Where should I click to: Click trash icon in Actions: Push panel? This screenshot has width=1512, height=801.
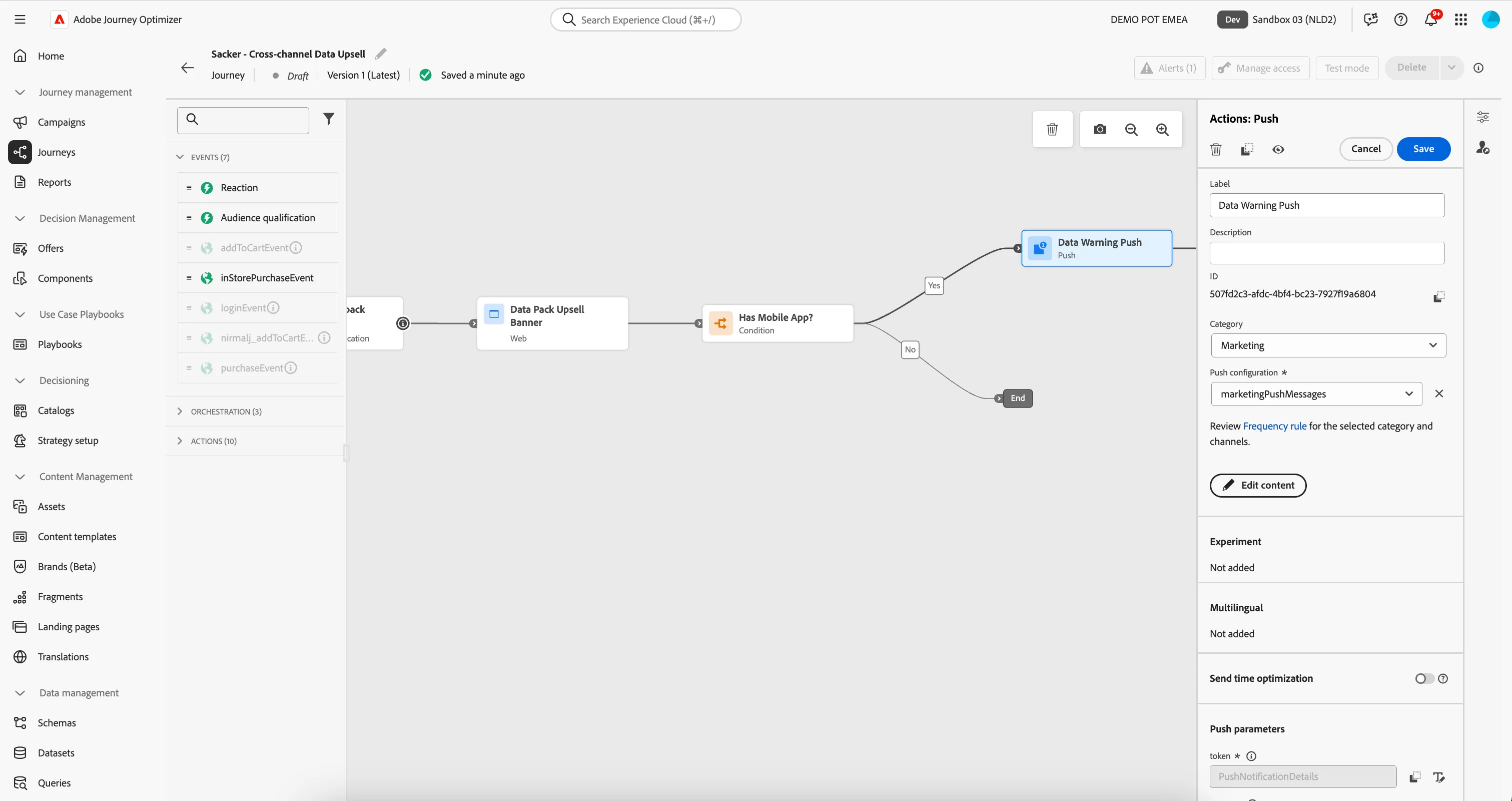1216,149
